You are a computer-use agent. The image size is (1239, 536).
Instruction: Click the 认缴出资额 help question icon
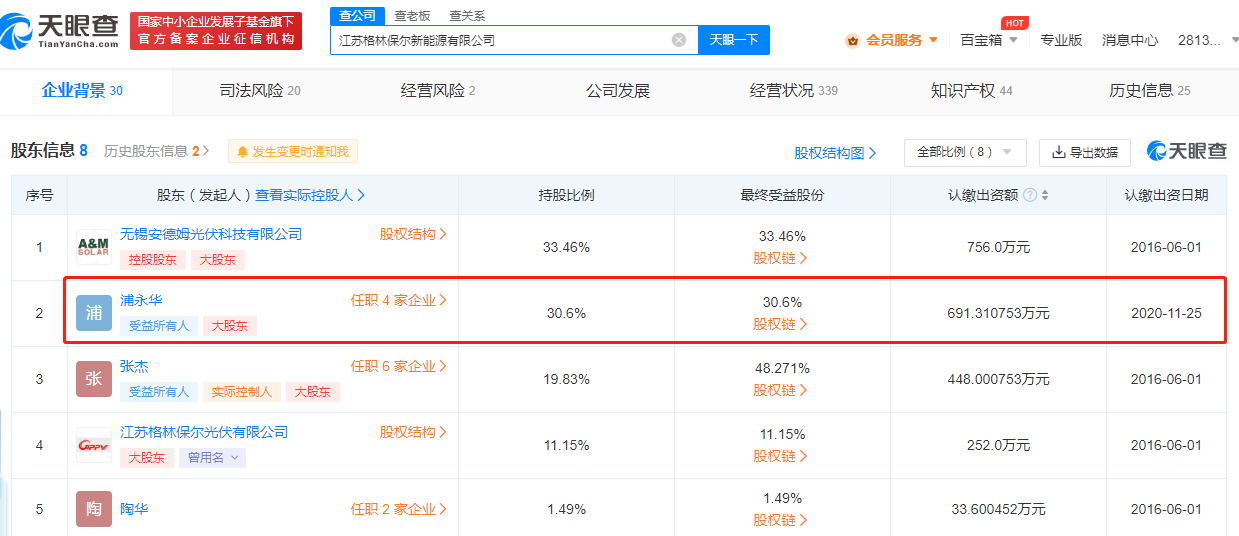pyautogui.click(x=1030, y=195)
